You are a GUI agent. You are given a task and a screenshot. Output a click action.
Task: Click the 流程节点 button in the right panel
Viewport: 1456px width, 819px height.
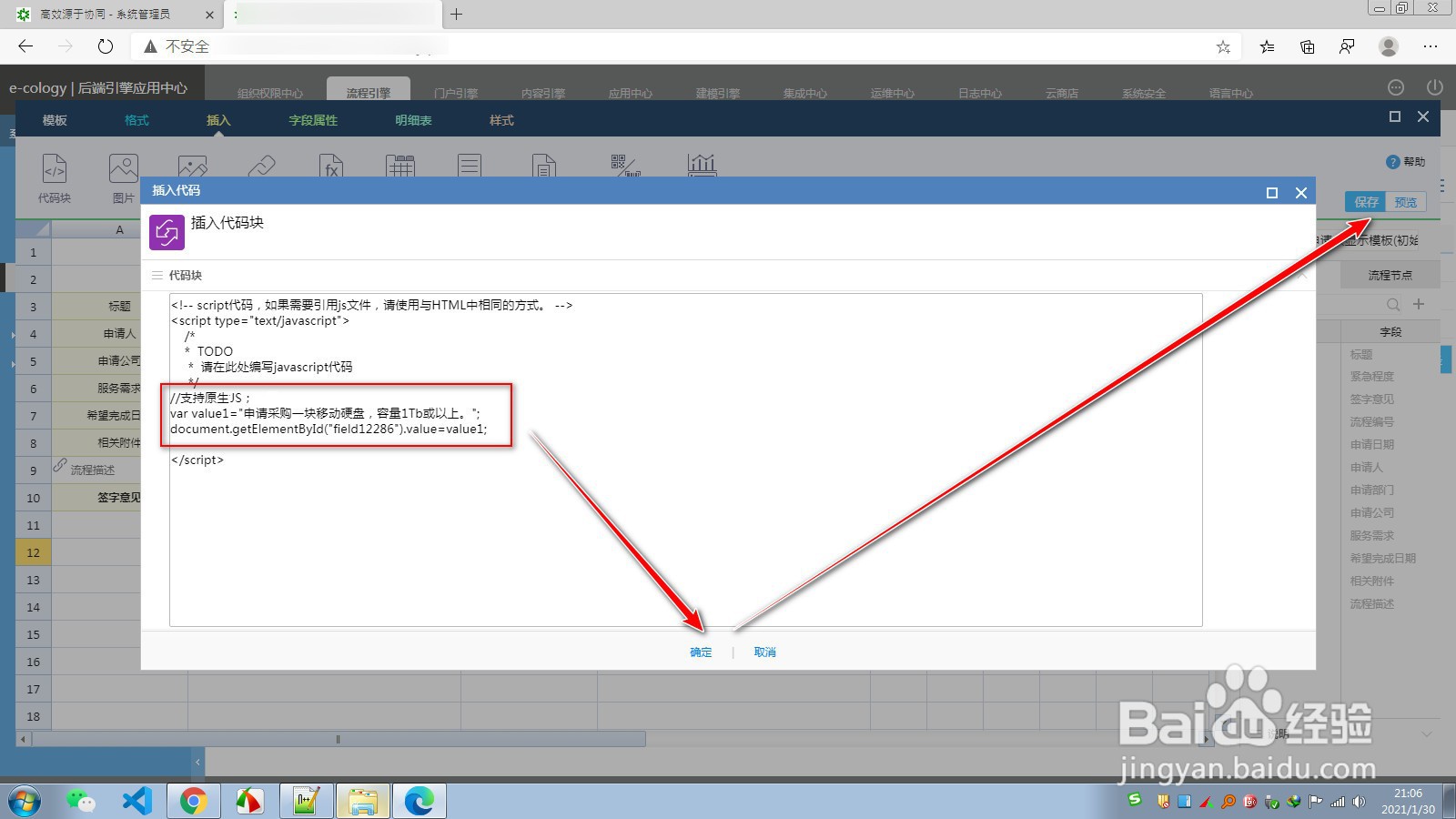(1390, 276)
